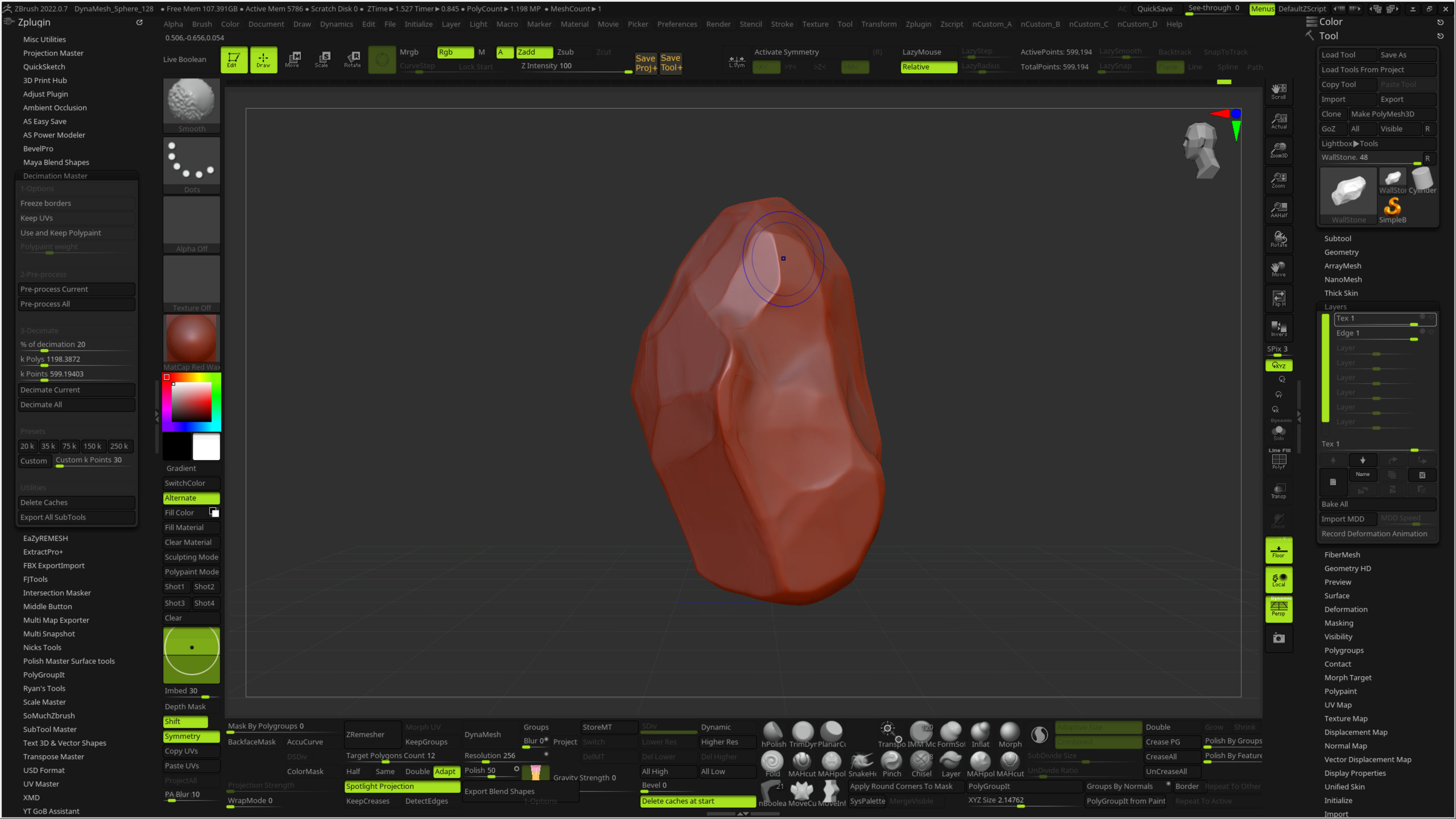Click Decimate Current button
1456x819 pixels.
click(76, 390)
